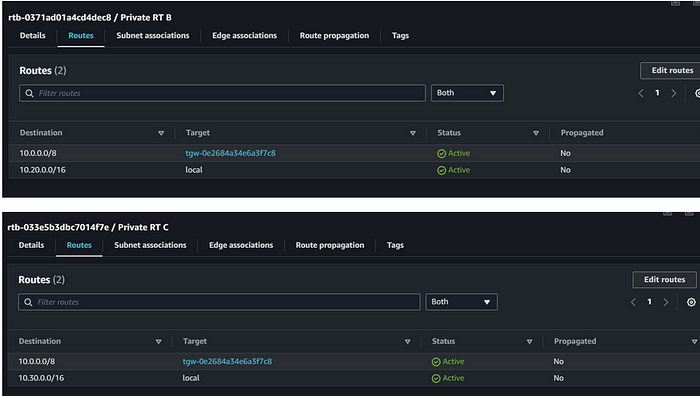This screenshot has height=396, width=700.
Task: Click search icon in Private RT C filter
Action: (28, 302)
